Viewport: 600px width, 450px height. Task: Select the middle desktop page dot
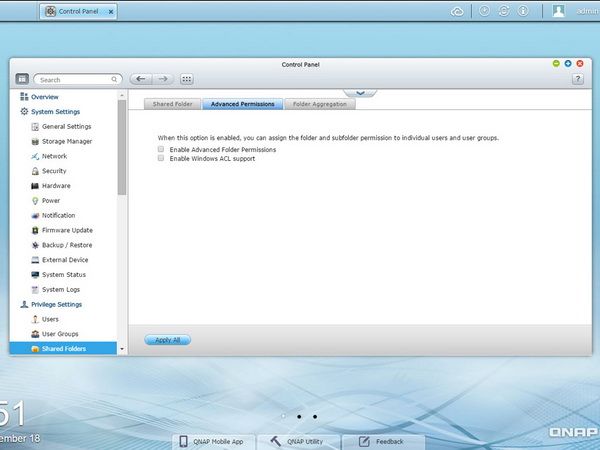(x=299, y=417)
